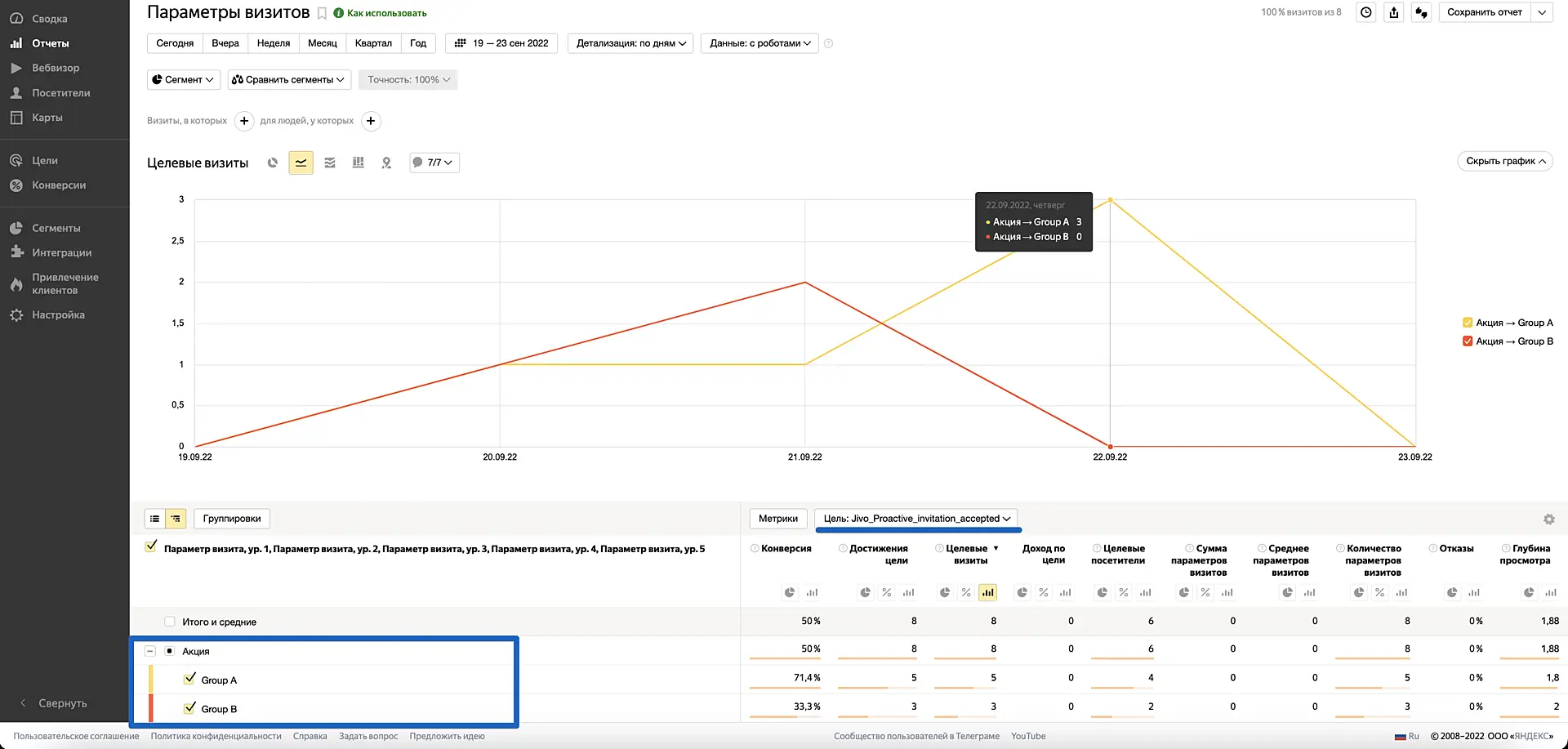Go to Конверсии in the sidebar
1568x749 pixels.
(x=59, y=185)
